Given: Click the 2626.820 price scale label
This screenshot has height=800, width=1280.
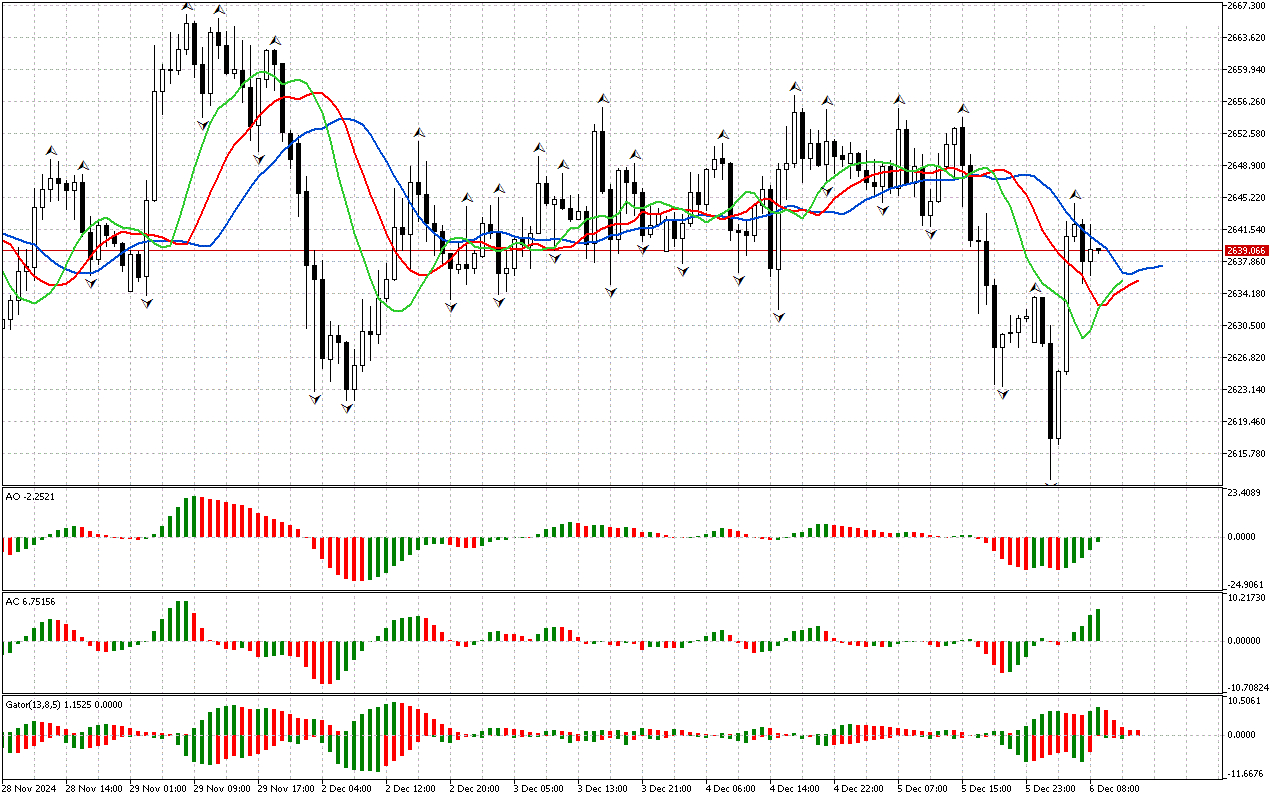Looking at the screenshot, I should [x=1248, y=358].
